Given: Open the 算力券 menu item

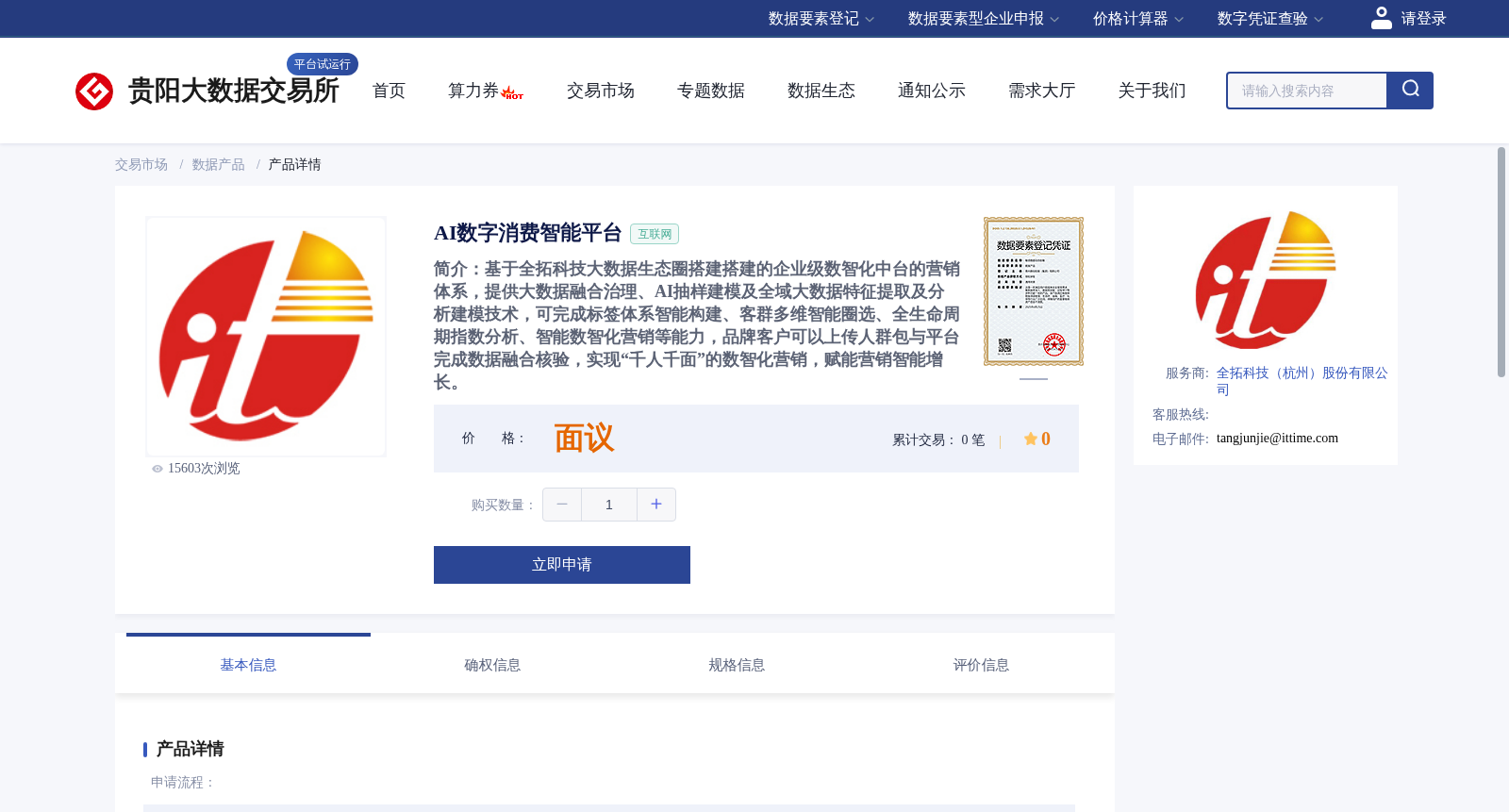Looking at the screenshot, I should (x=473, y=91).
